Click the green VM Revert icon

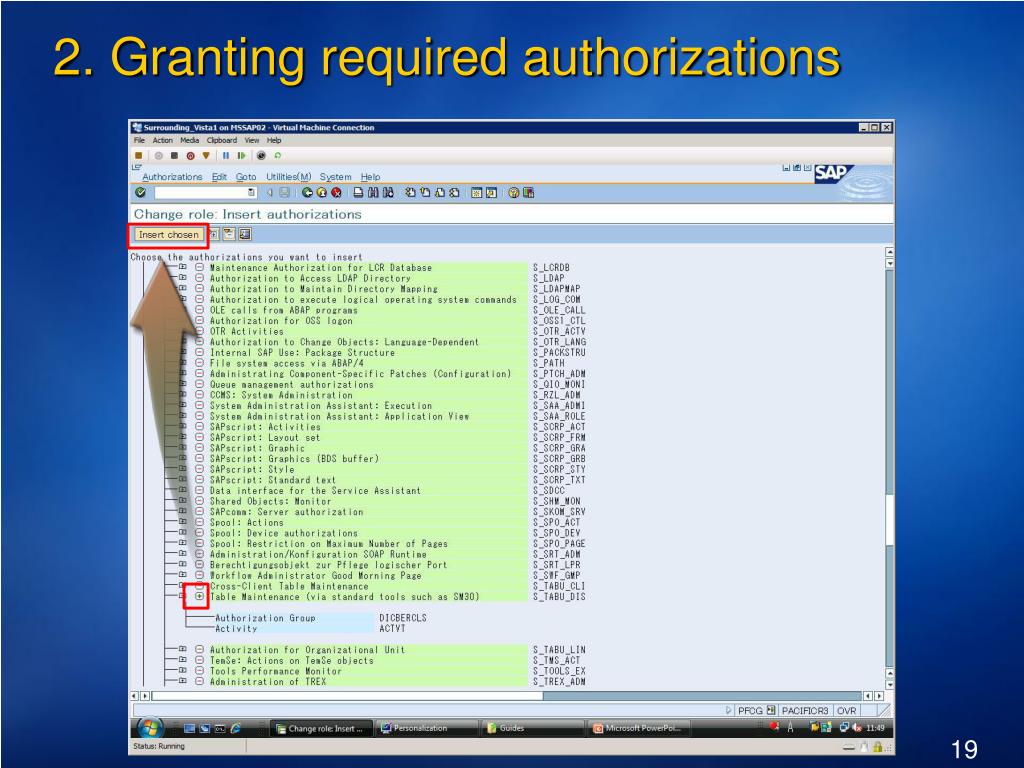coord(278,156)
